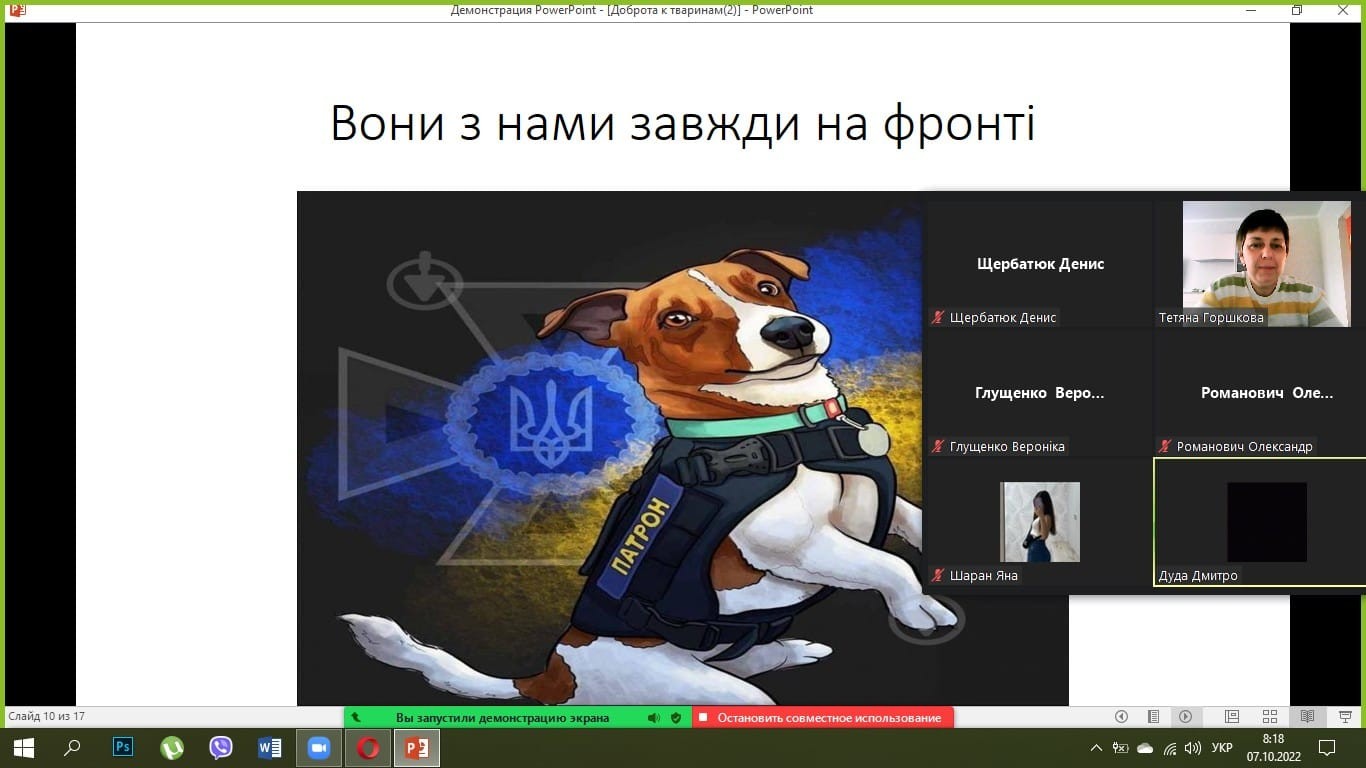Open Windows notification center
The height and width of the screenshot is (768, 1366).
click(x=1327, y=748)
